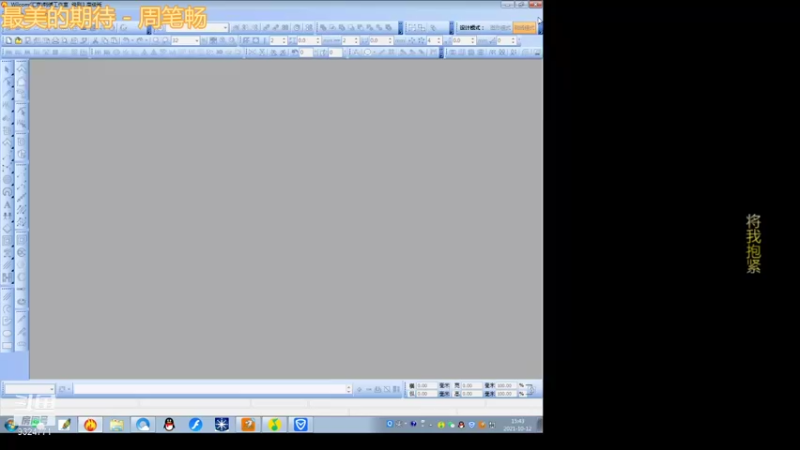The image size is (800, 450).
Task: Edit the lower 100.00 percent field
Action: tap(507, 394)
